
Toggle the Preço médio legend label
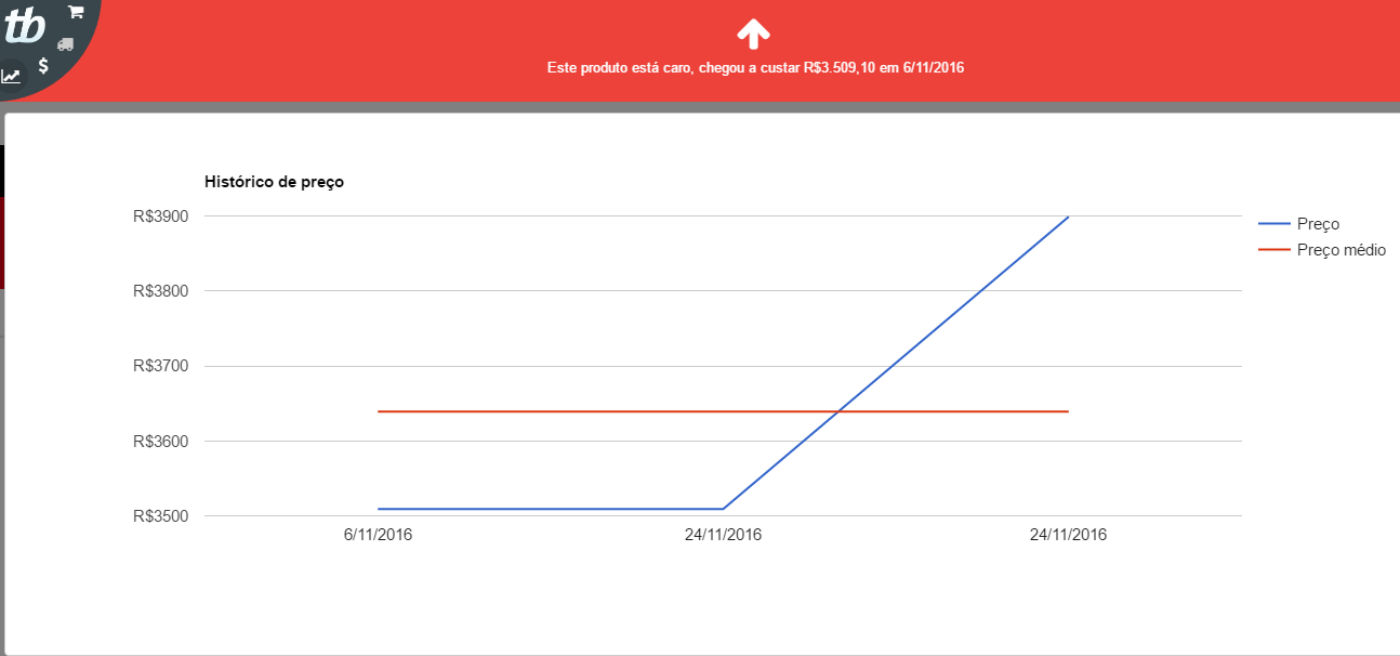[x=1341, y=250]
